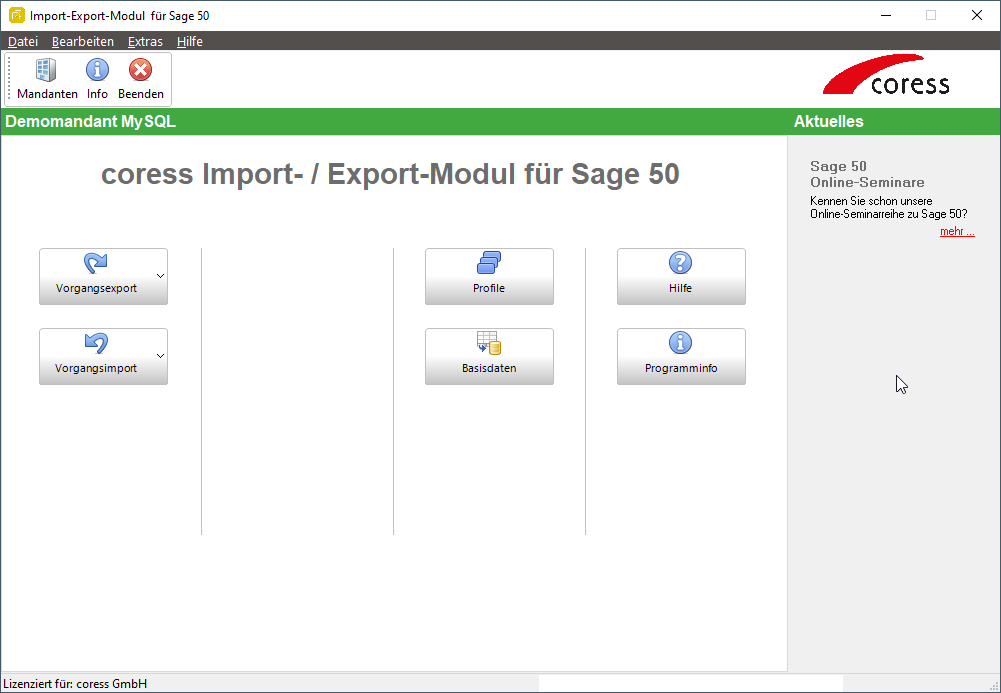Image resolution: width=1001 pixels, height=693 pixels.
Task: Click the window resize grip in status bar
Action: (x=993, y=686)
